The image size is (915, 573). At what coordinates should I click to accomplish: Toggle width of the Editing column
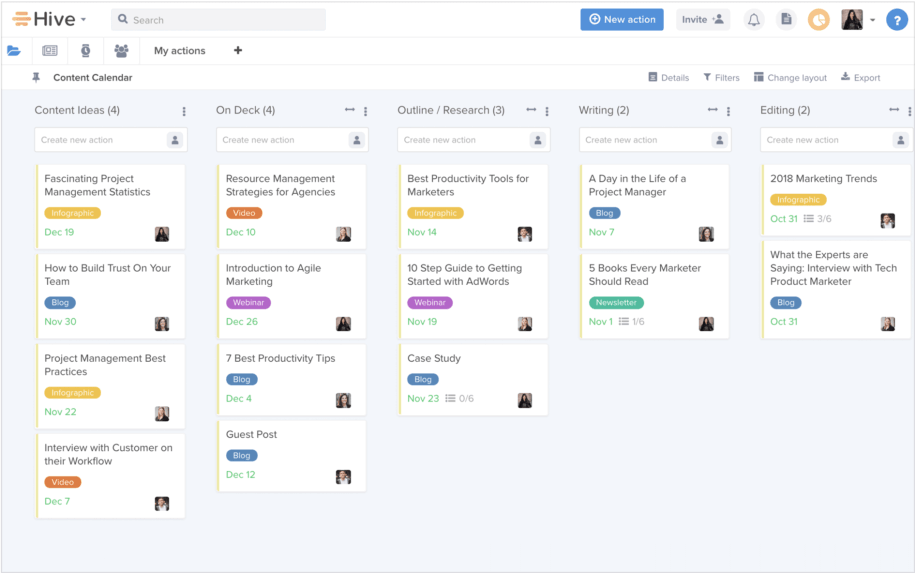894,111
